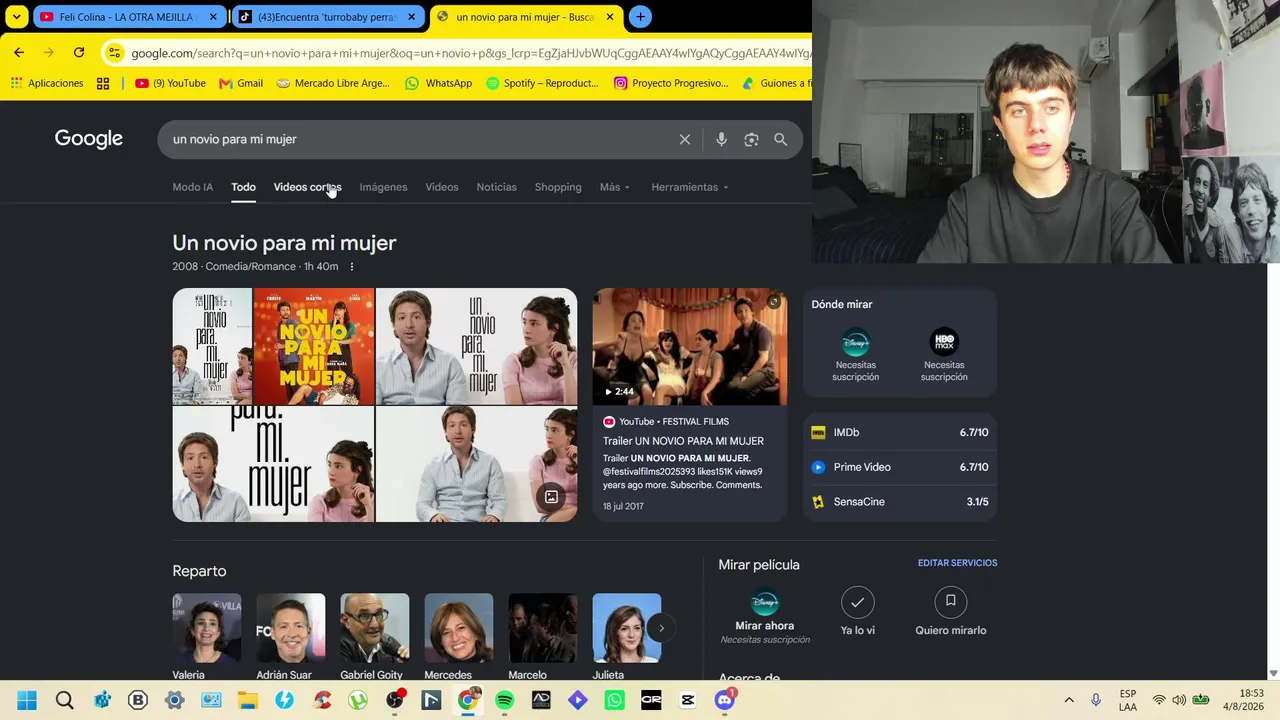Viewport: 1280px width, 720px height.
Task: Open the Gmail bookmark
Action: 240,83
